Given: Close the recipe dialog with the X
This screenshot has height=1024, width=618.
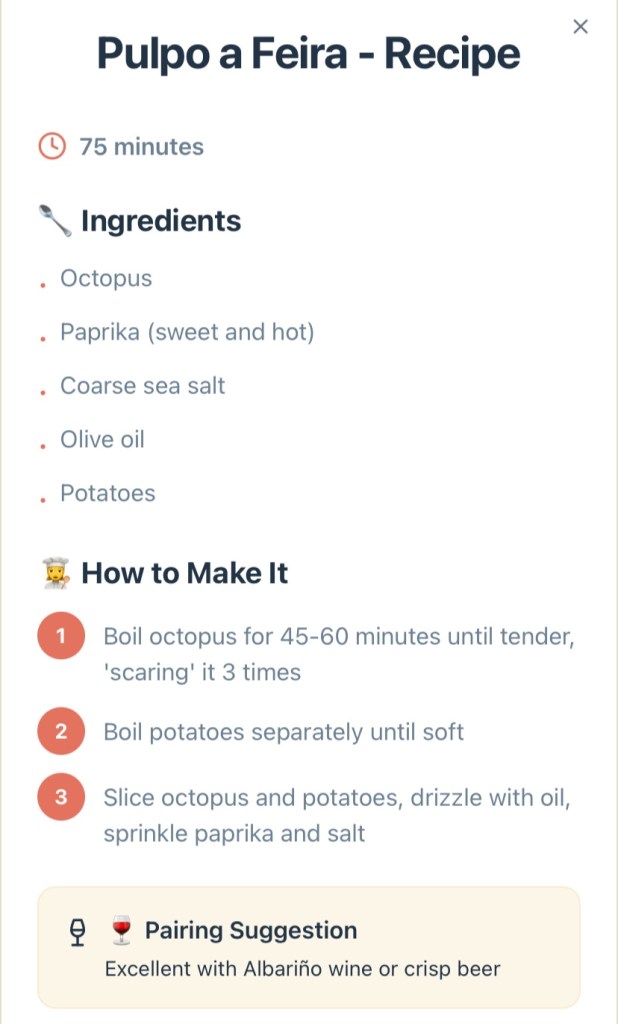Looking at the screenshot, I should tap(580, 27).
